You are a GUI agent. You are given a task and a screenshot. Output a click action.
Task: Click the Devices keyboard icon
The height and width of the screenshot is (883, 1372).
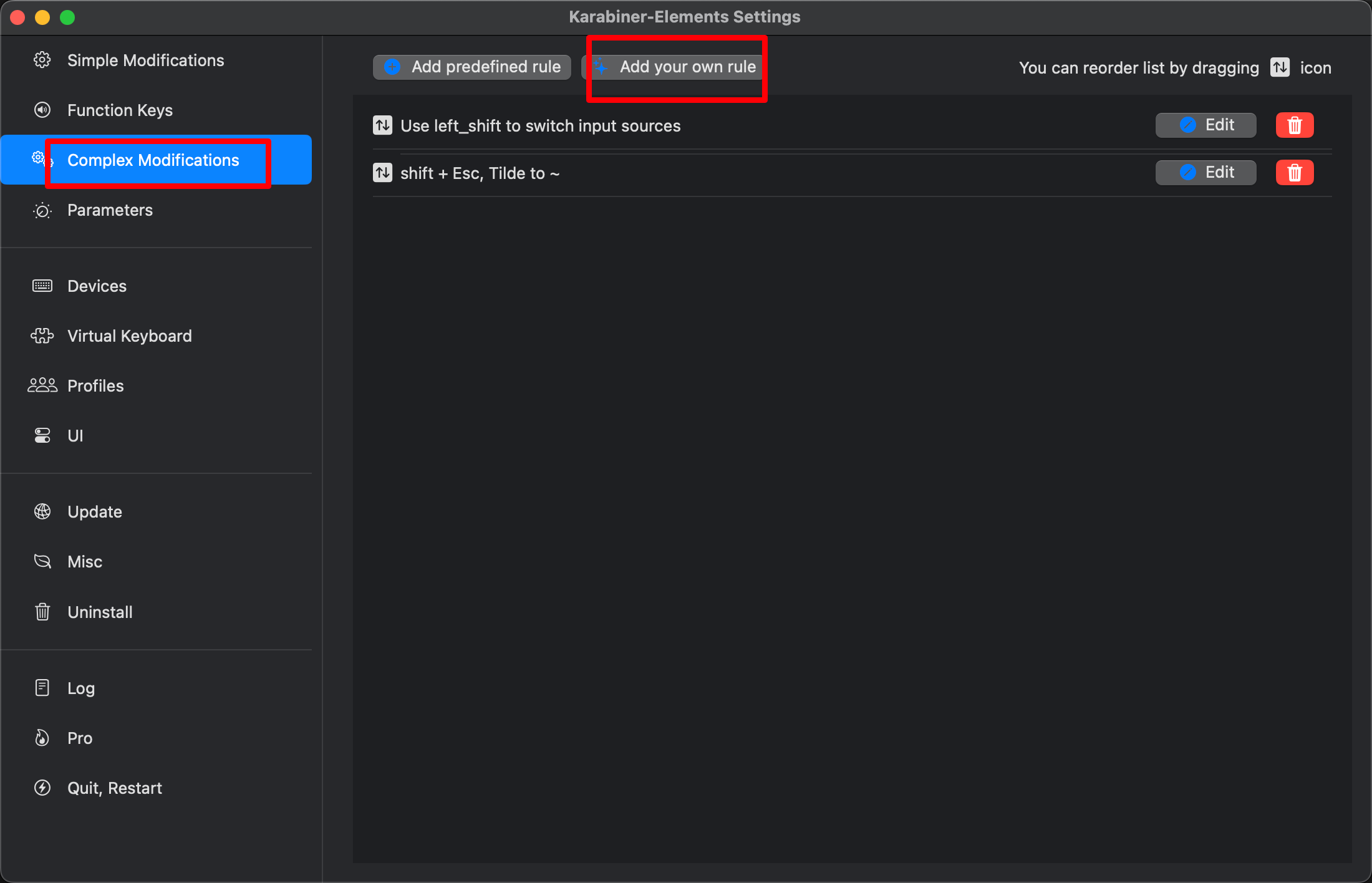42,286
